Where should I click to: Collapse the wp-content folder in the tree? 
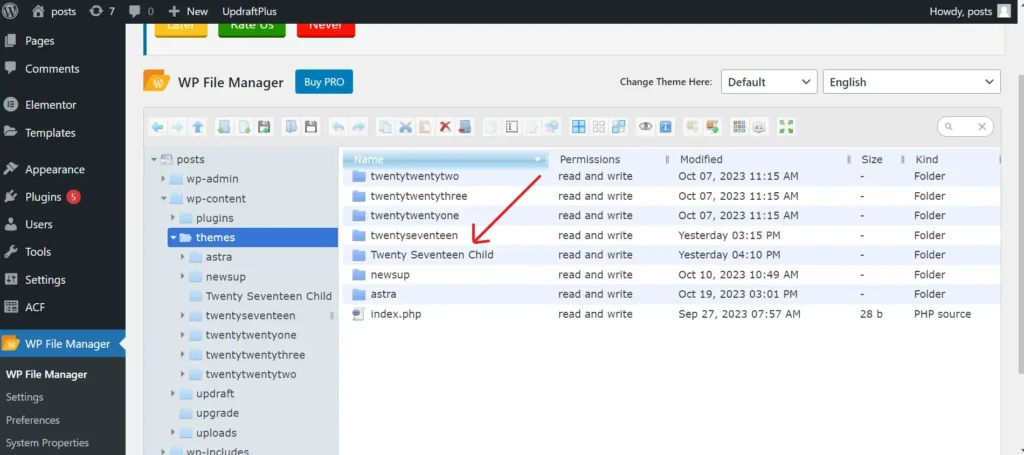(163, 199)
